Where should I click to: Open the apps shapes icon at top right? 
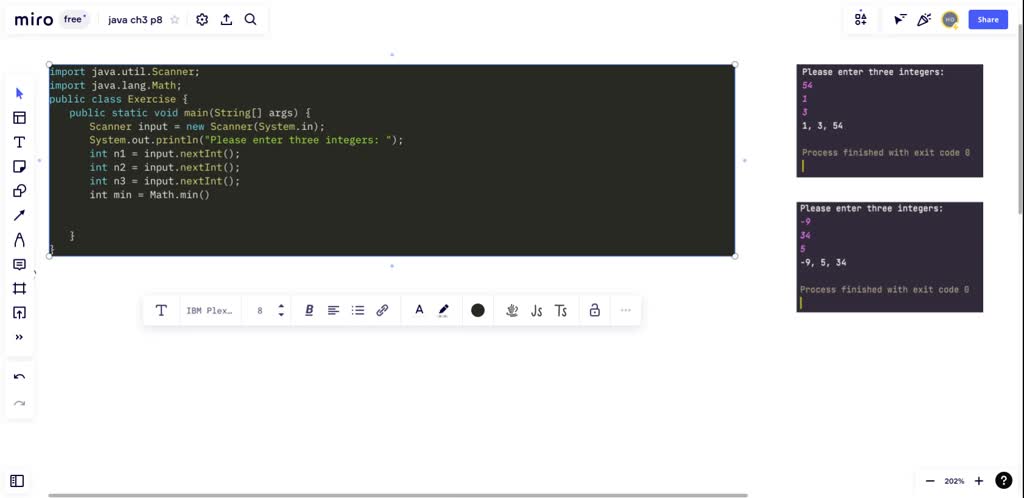click(861, 20)
